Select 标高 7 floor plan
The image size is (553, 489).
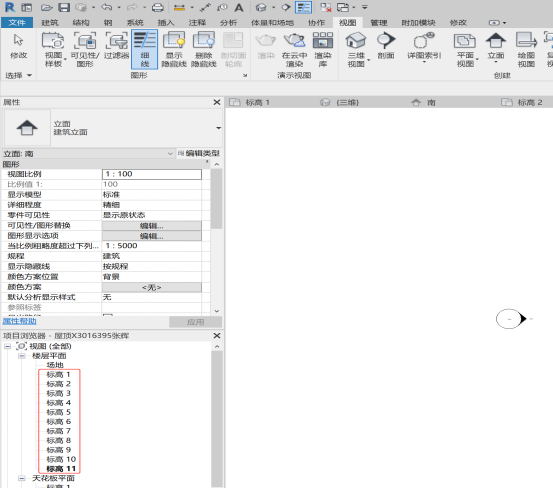tap(59, 431)
